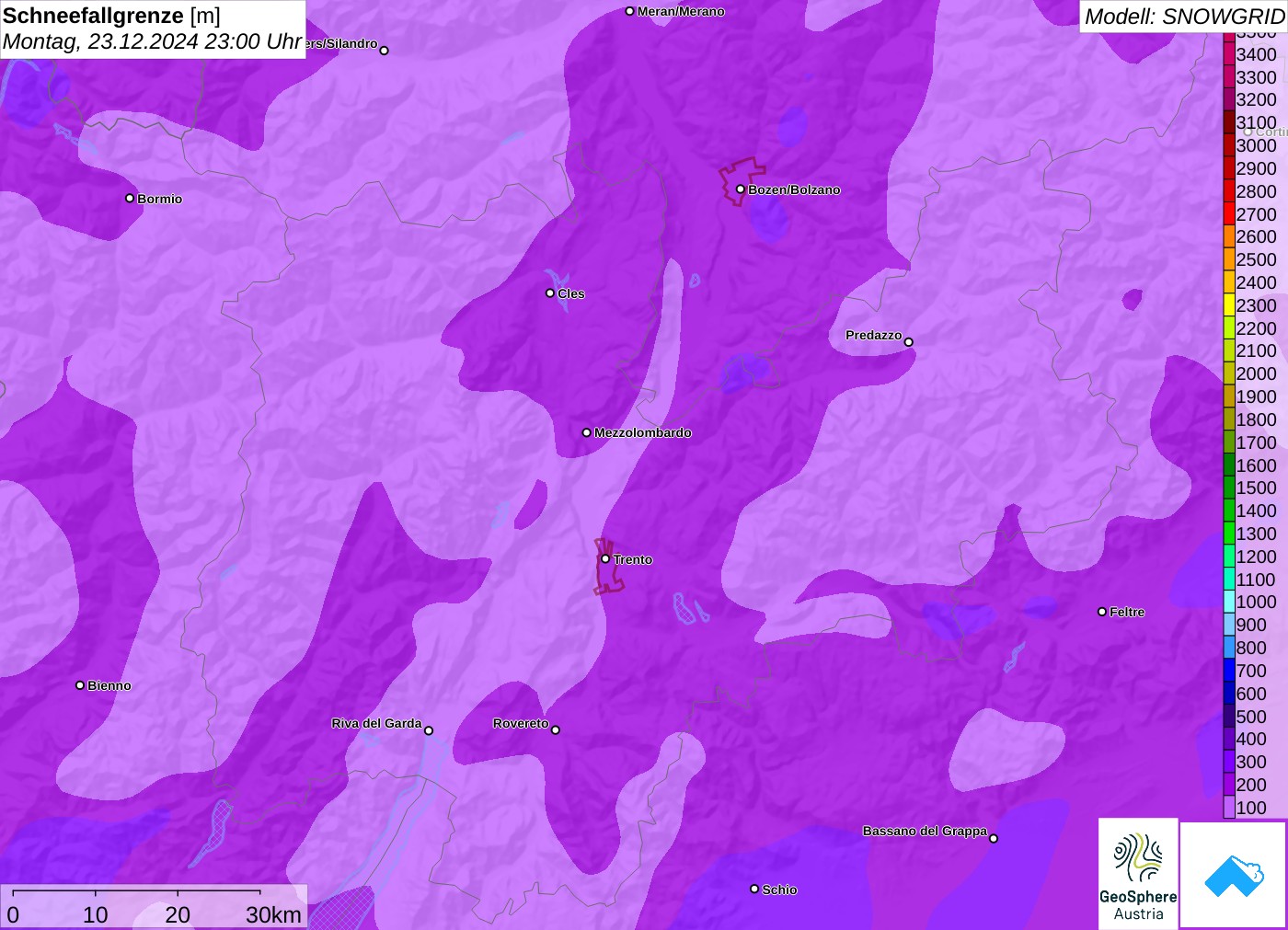Click the Bienno city marker dot
This screenshot has height=930, width=1288.
point(80,685)
